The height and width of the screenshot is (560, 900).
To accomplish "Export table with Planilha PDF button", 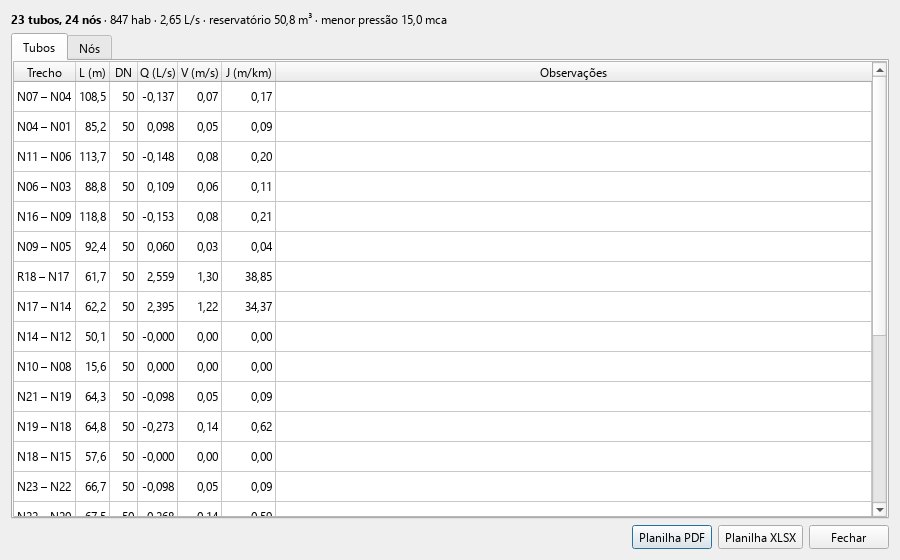I will (672, 538).
